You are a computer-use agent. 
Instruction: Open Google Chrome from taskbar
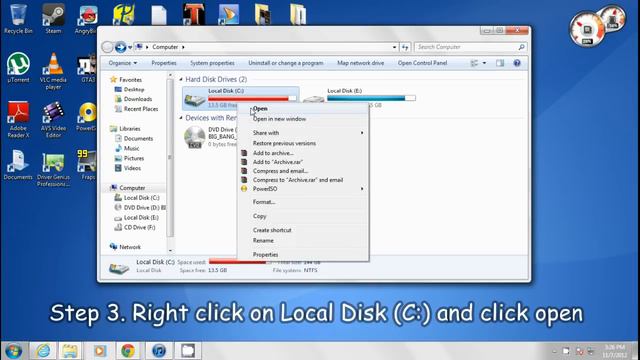click(x=128, y=351)
